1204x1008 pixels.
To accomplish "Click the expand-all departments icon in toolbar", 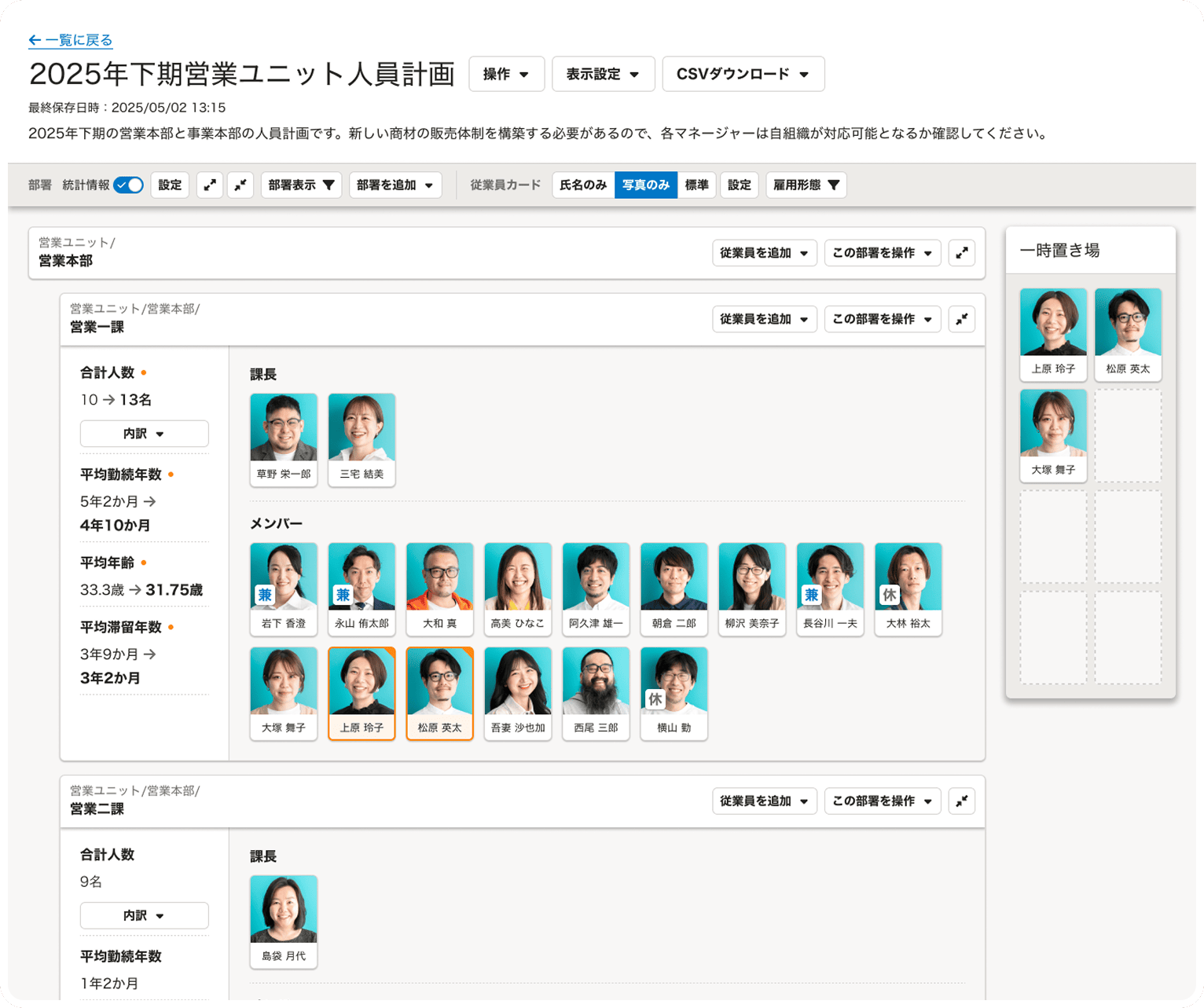I will tap(209, 185).
